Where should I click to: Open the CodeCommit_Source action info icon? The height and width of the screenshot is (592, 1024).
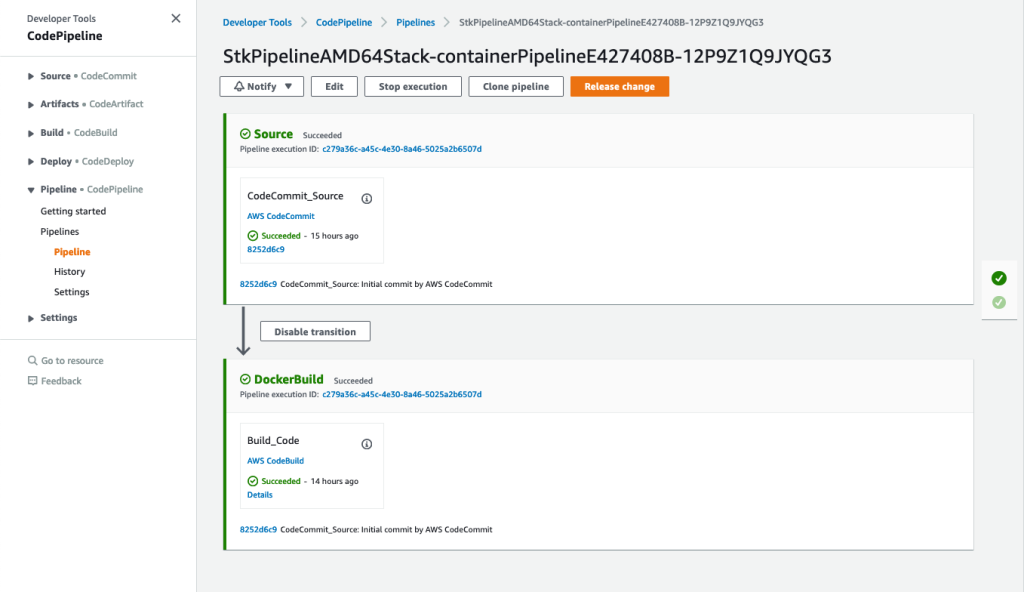click(x=367, y=197)
